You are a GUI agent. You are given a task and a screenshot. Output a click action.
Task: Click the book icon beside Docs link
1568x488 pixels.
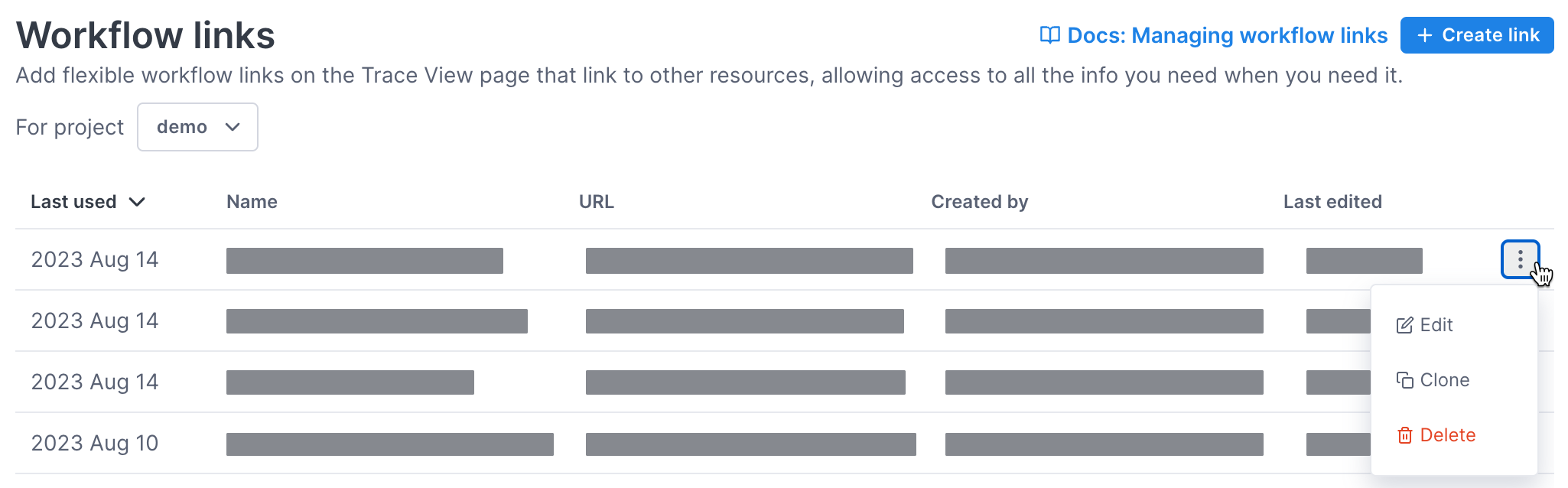1049,35
